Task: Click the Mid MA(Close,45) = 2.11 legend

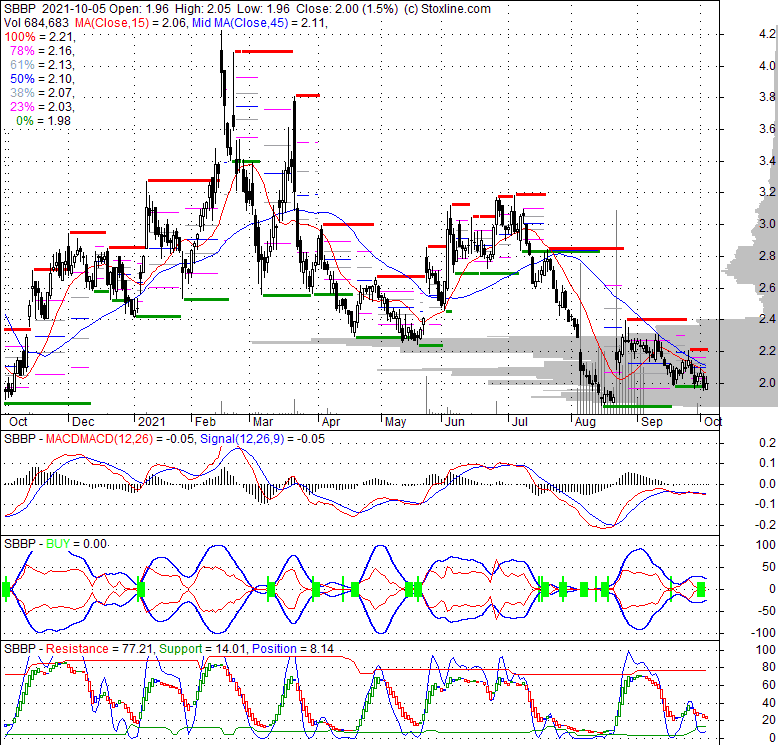Action: (x=259, y=22)
